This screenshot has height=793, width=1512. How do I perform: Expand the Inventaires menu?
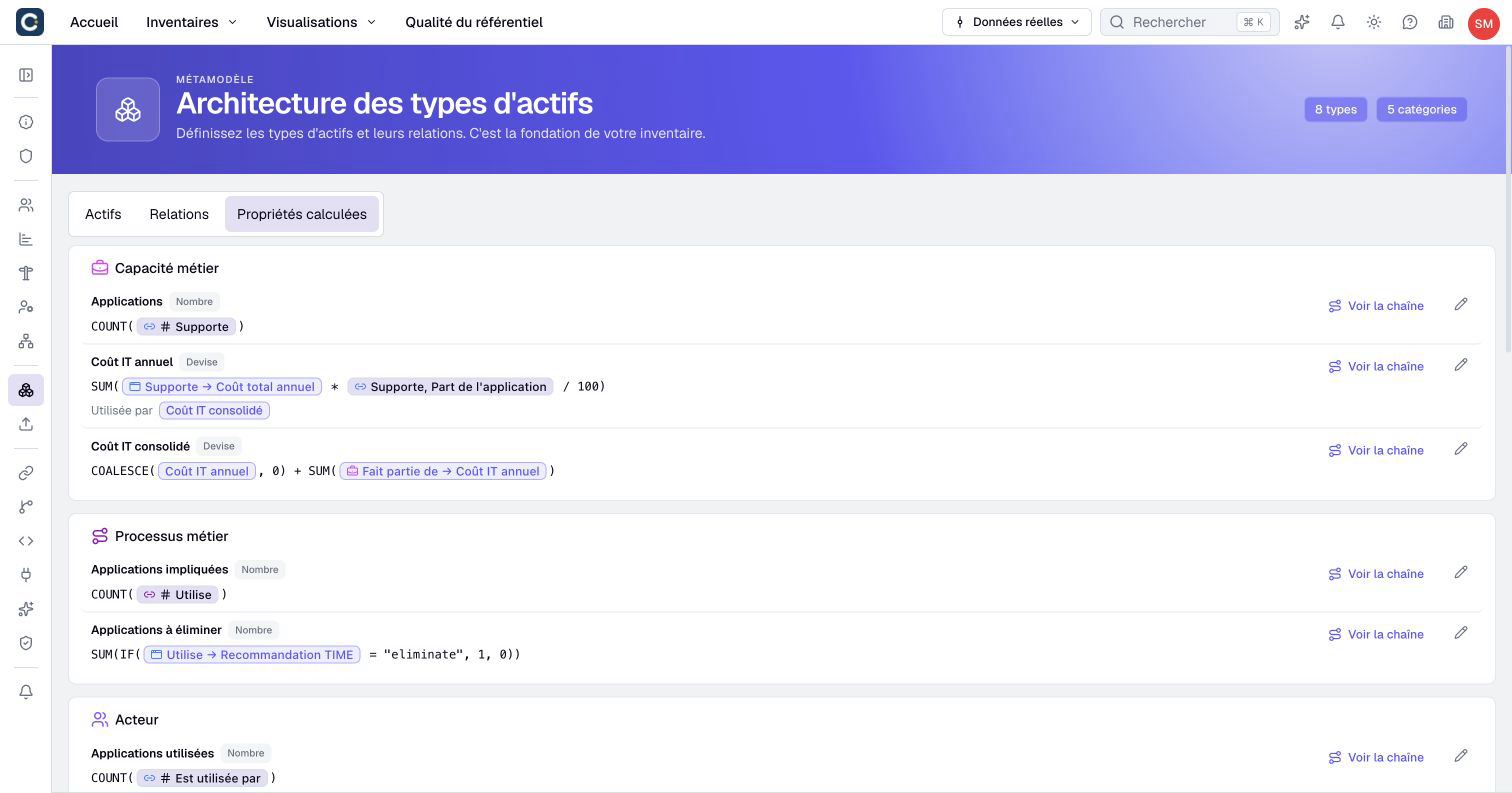click(191, 22)
